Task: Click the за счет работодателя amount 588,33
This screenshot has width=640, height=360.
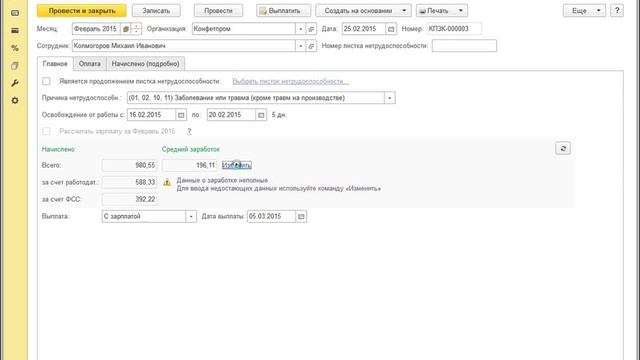Action: [129, 182]
